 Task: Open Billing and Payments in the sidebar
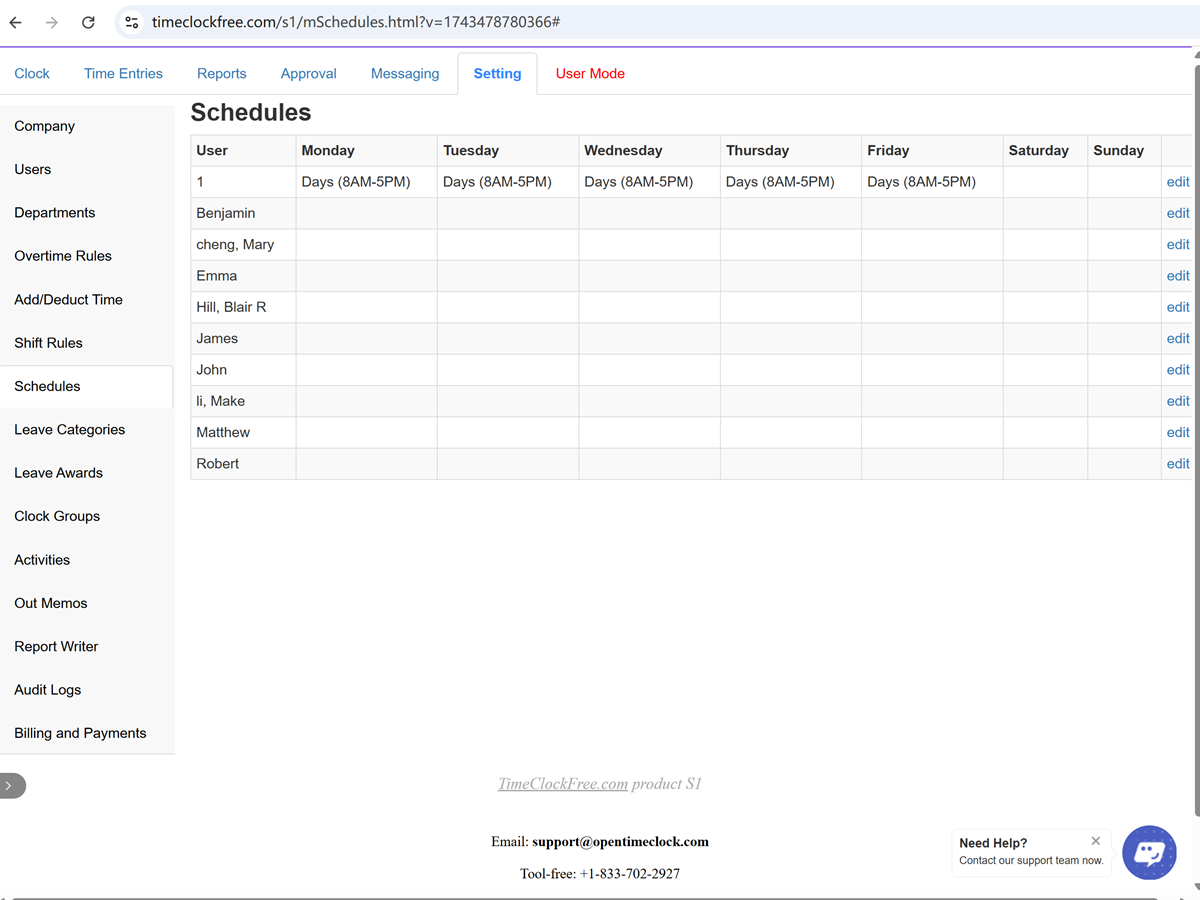pyautogui.click(x=87, y=733)
